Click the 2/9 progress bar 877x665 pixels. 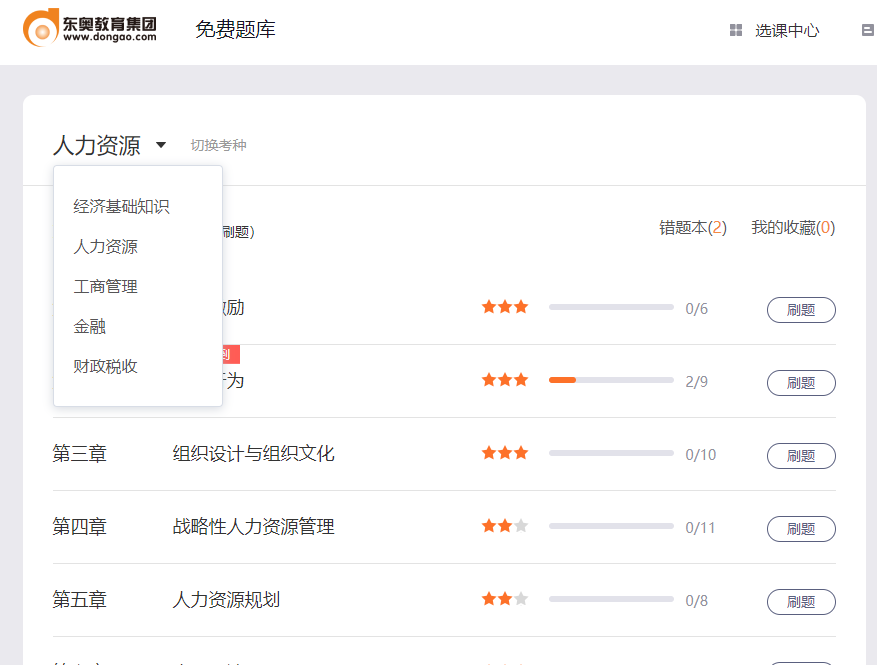(x=610, y=380)
